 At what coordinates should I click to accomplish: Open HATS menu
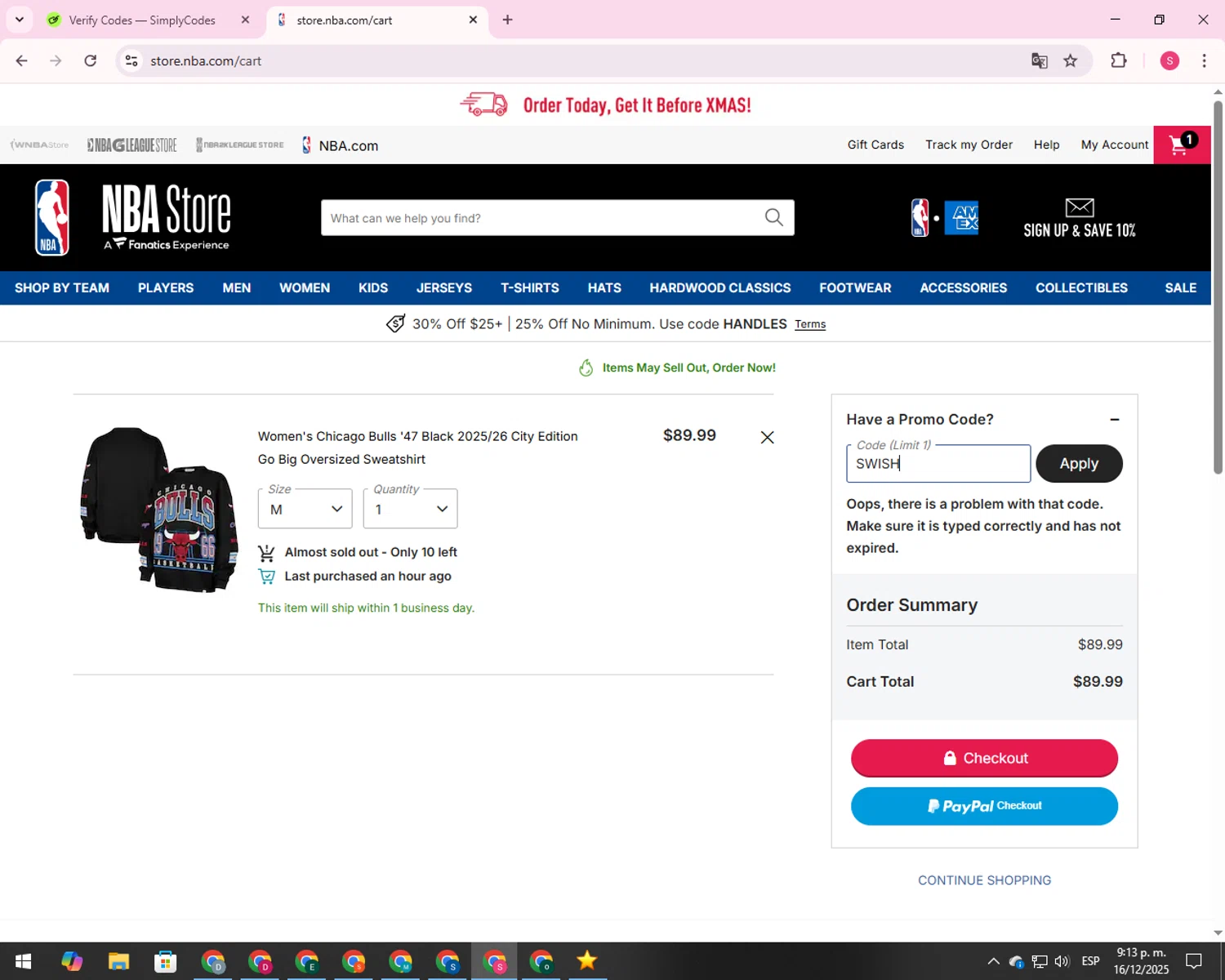604,287
